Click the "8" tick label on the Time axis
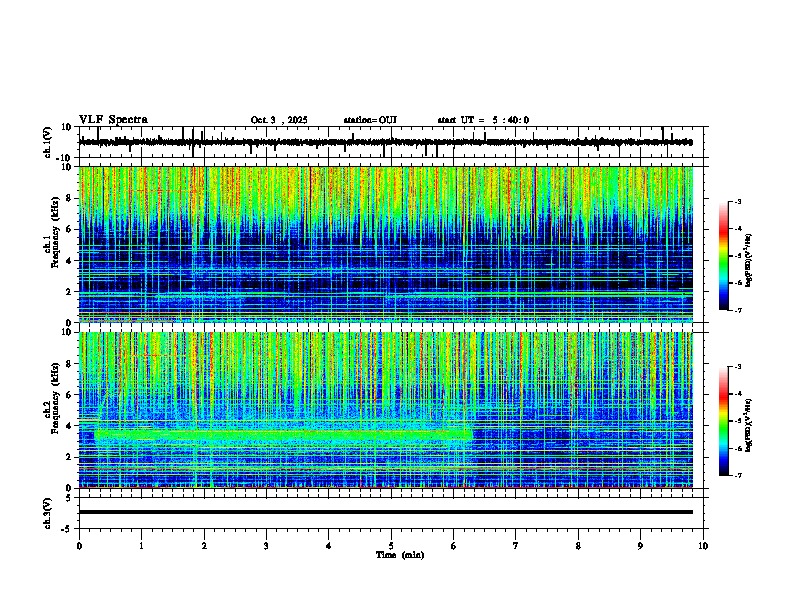Image resolution: width=792 pixels, height=612 pixels. click(x=578, y=546)
